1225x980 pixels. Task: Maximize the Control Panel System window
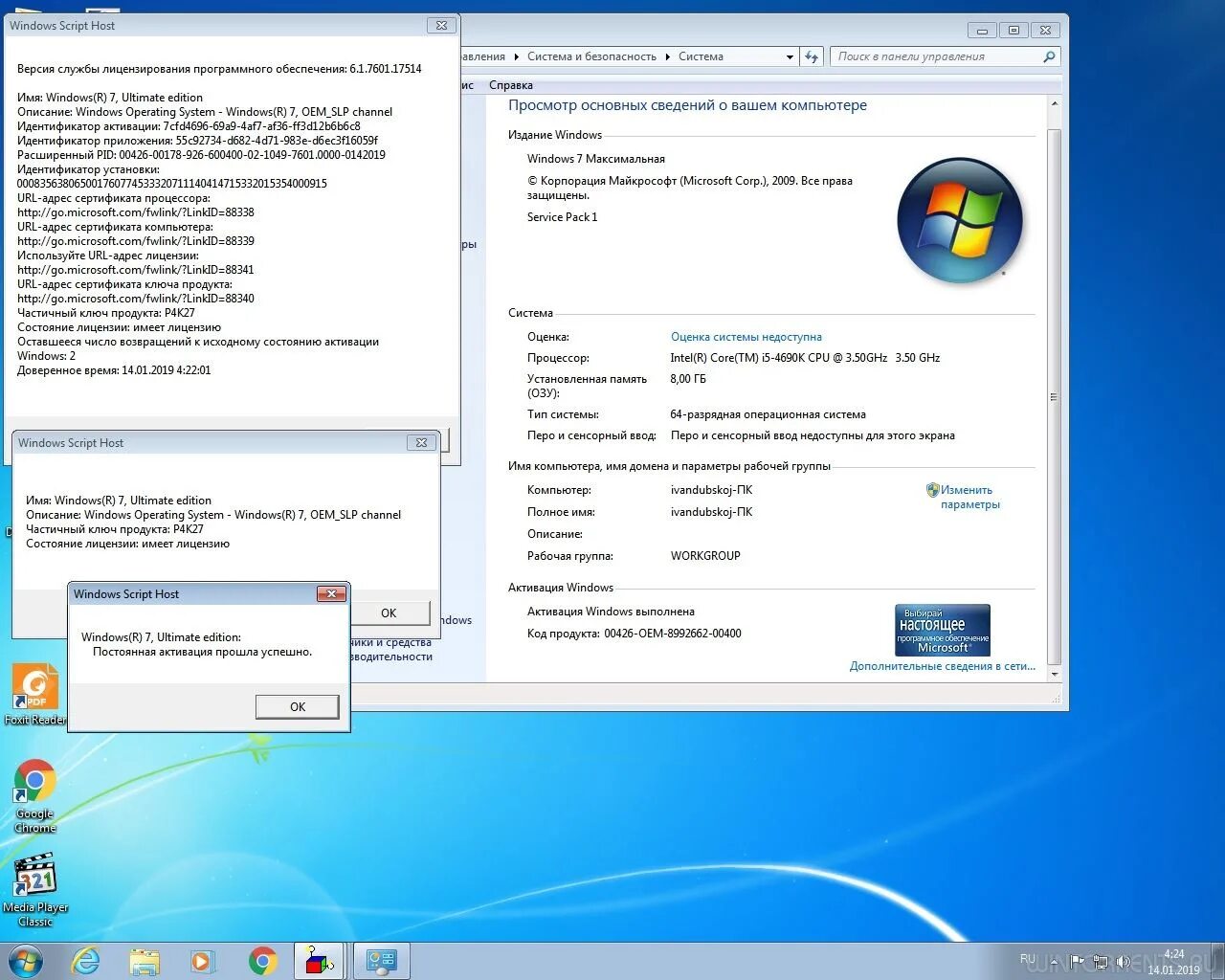tap(1013, 31)
